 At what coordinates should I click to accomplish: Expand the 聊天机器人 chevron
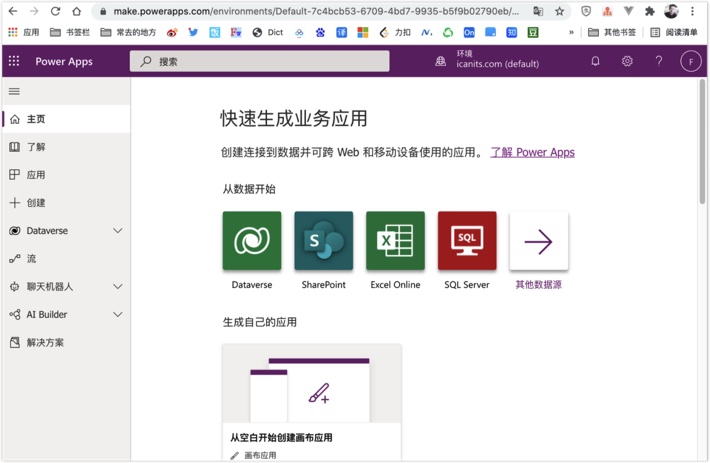(118, 286)
